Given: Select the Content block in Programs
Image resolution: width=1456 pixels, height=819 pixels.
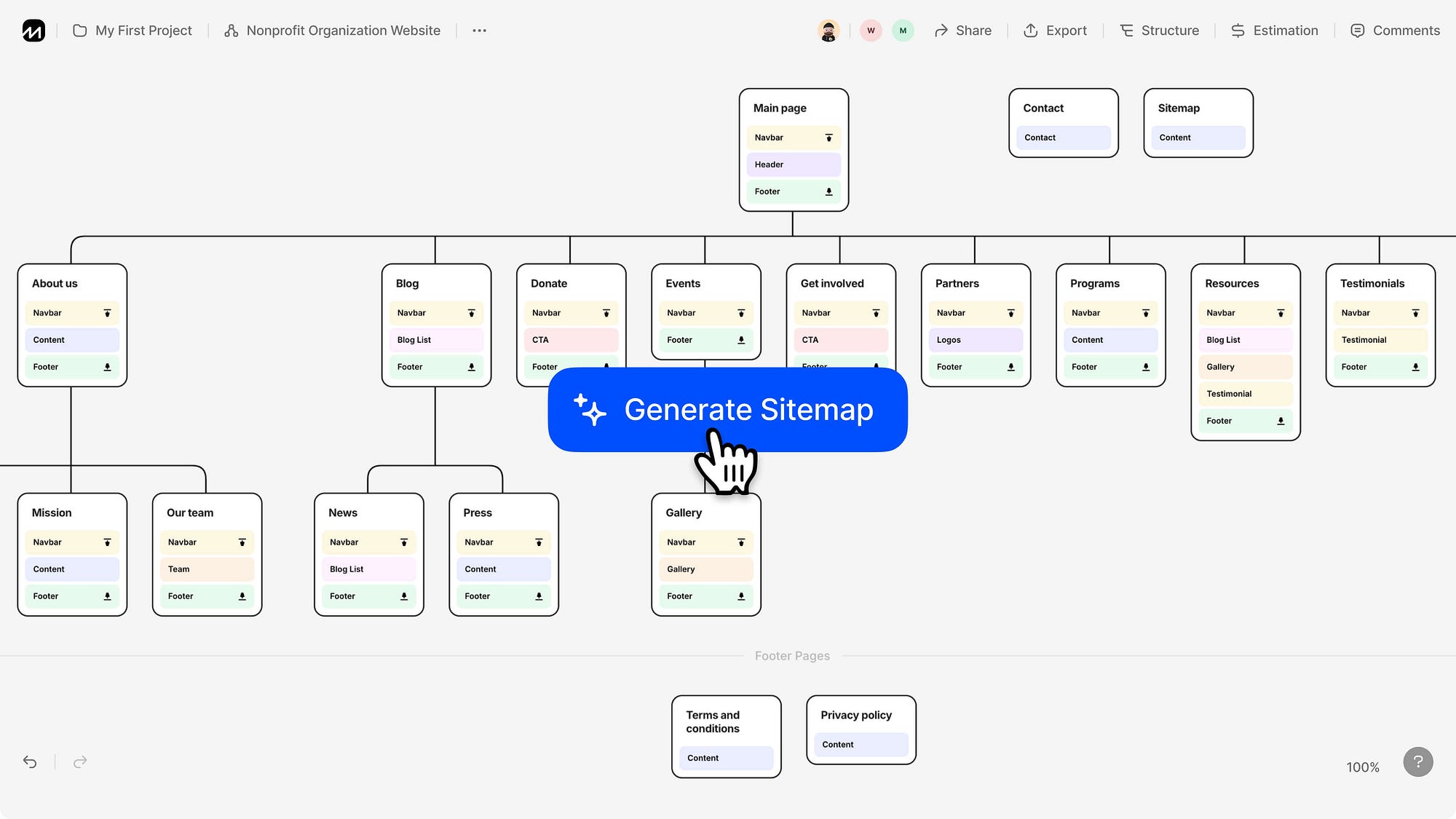Looking at the screenshot, I should click(1110, 340).
